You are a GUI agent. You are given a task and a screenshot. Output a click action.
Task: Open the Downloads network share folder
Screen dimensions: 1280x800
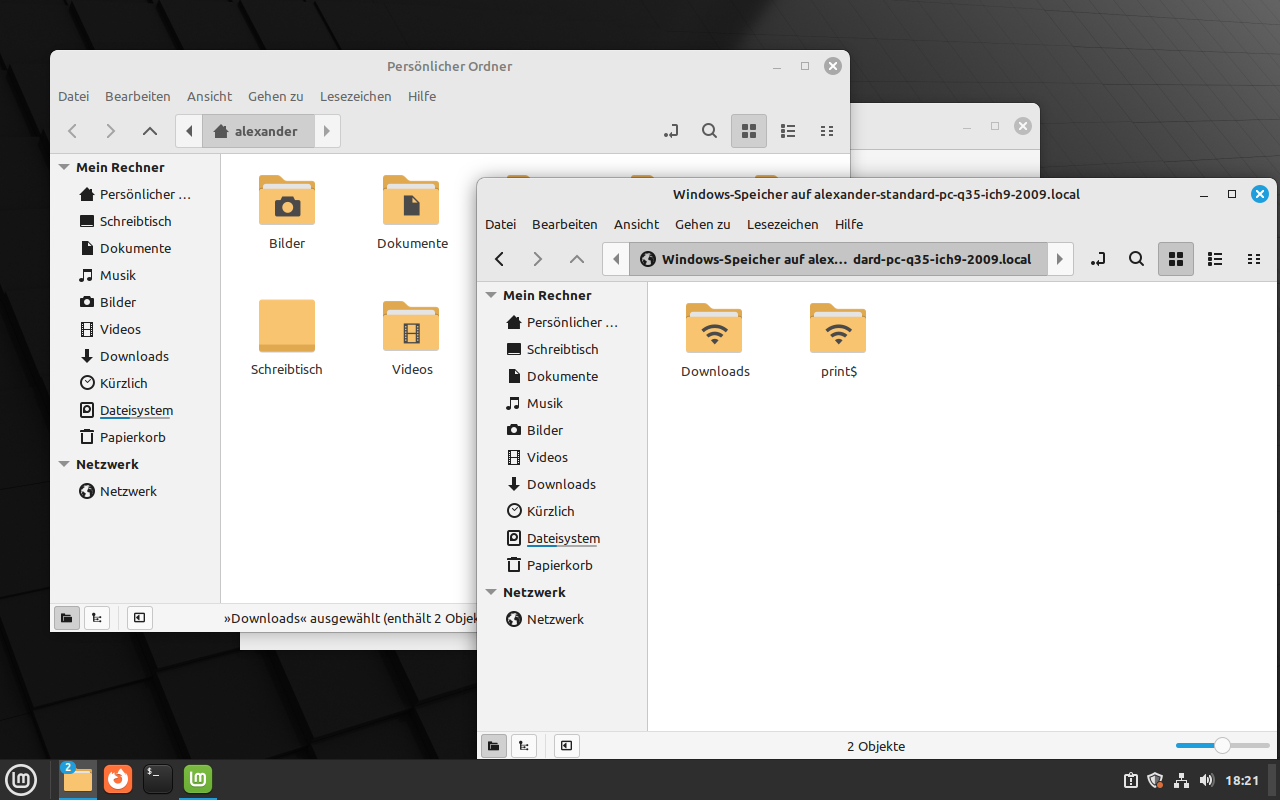714,340
